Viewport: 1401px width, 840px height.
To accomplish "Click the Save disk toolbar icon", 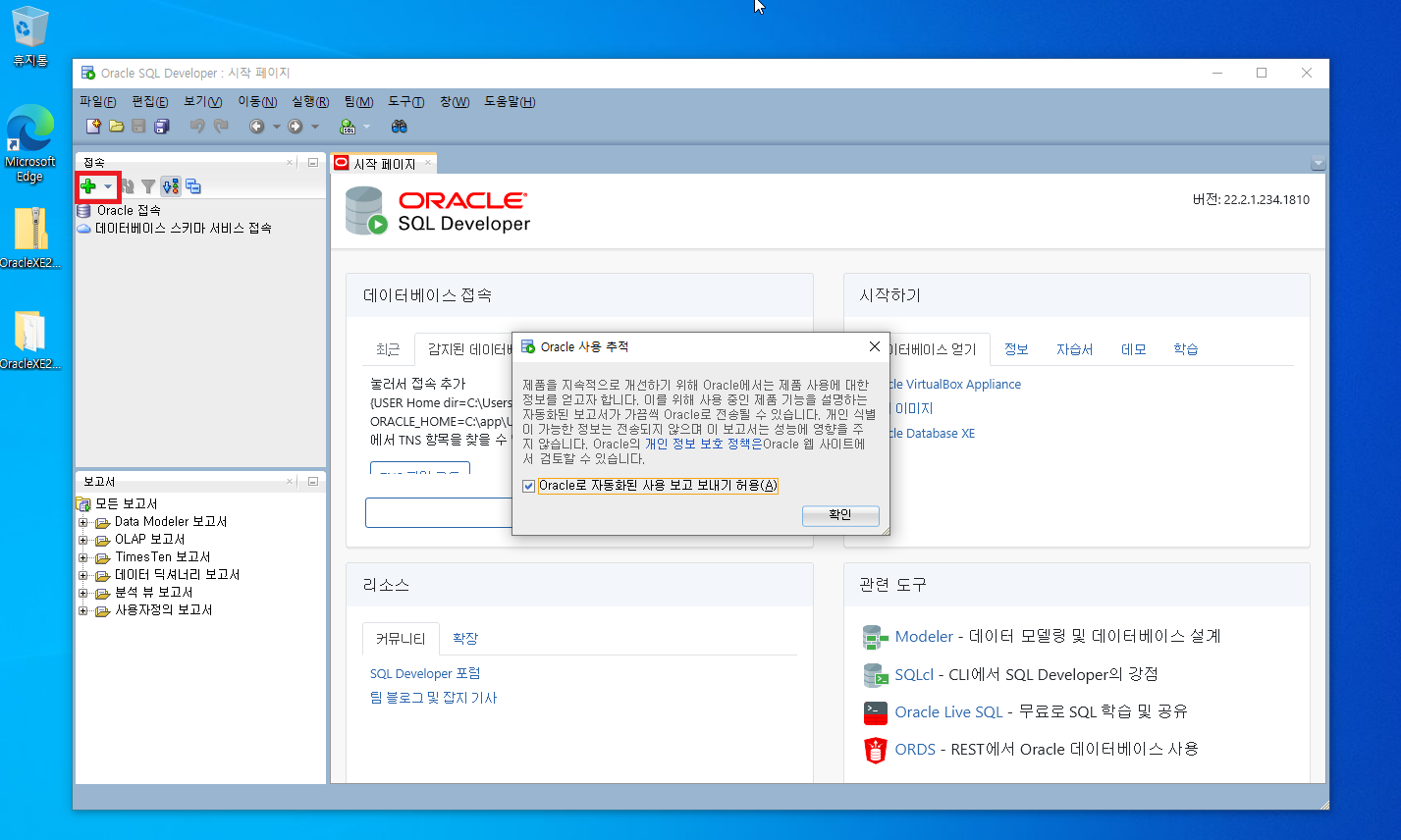I will coord(138,127).
